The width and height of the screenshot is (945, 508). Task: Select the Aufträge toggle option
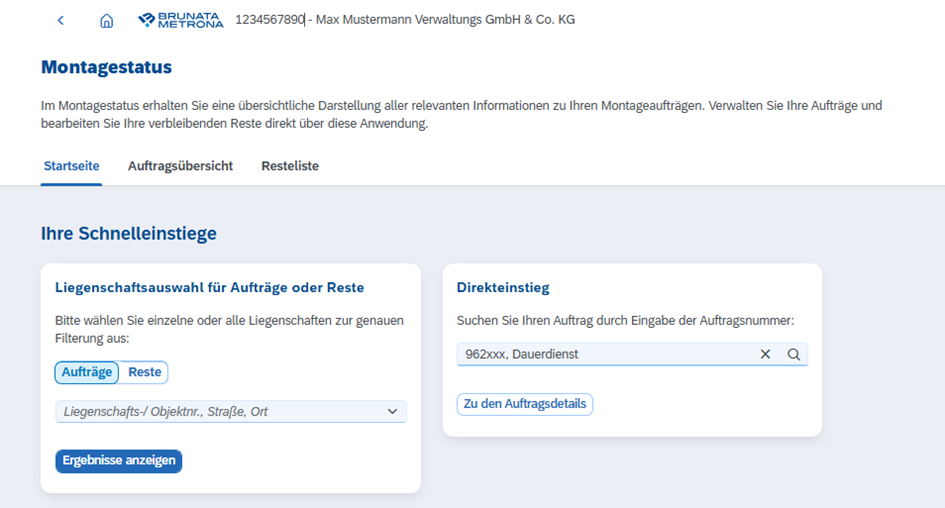(86, 372)
